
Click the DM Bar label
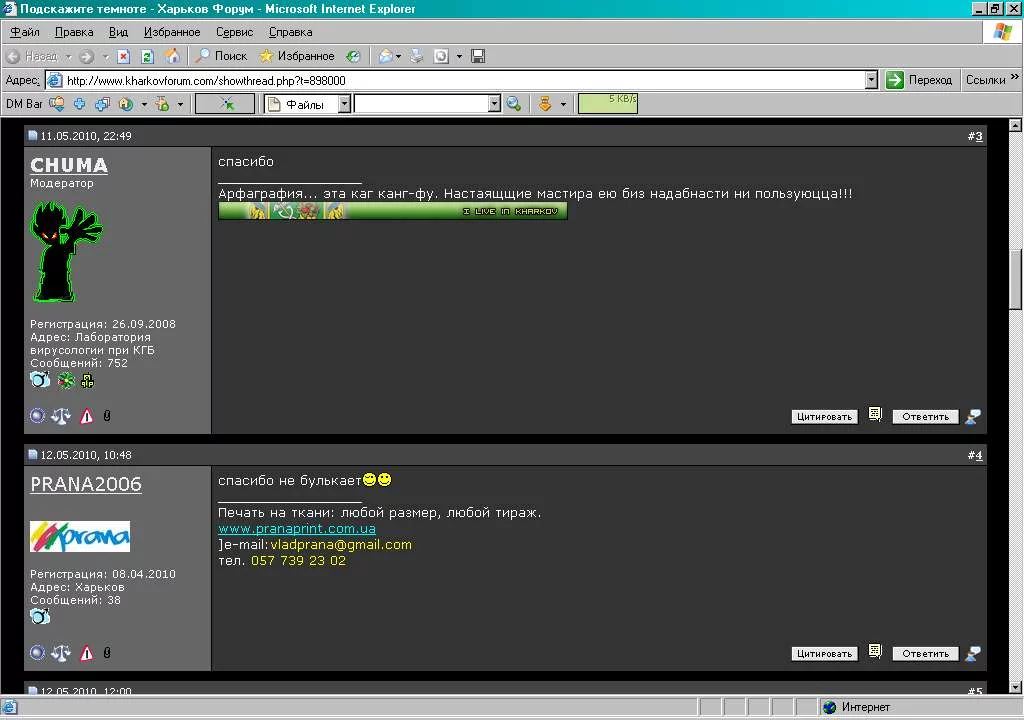tap(24, 104)
